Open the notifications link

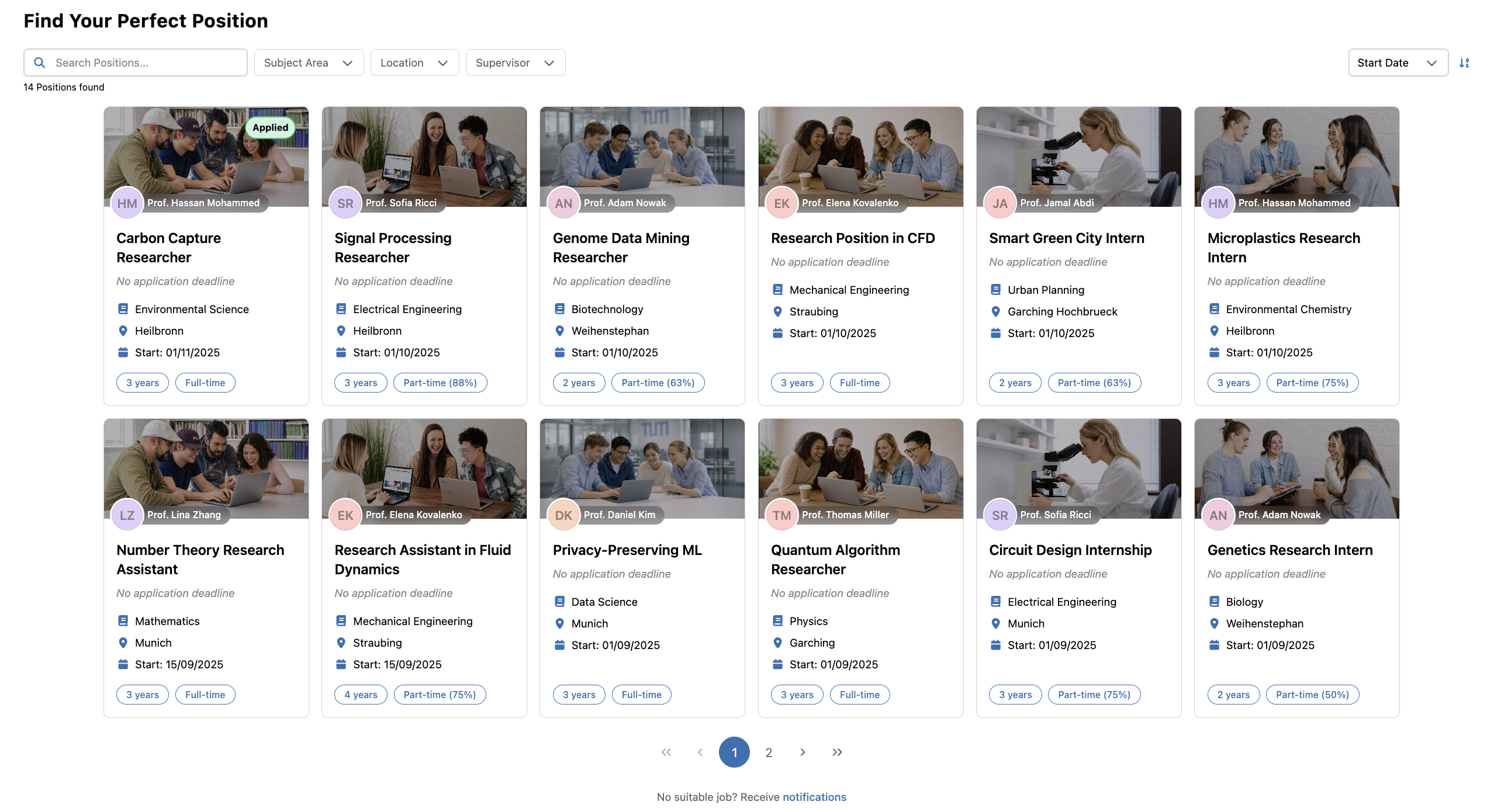click(x=814, y=797)
